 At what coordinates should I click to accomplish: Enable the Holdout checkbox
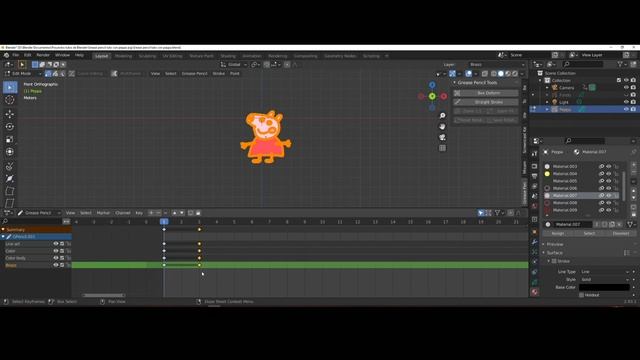pos(581,295)
